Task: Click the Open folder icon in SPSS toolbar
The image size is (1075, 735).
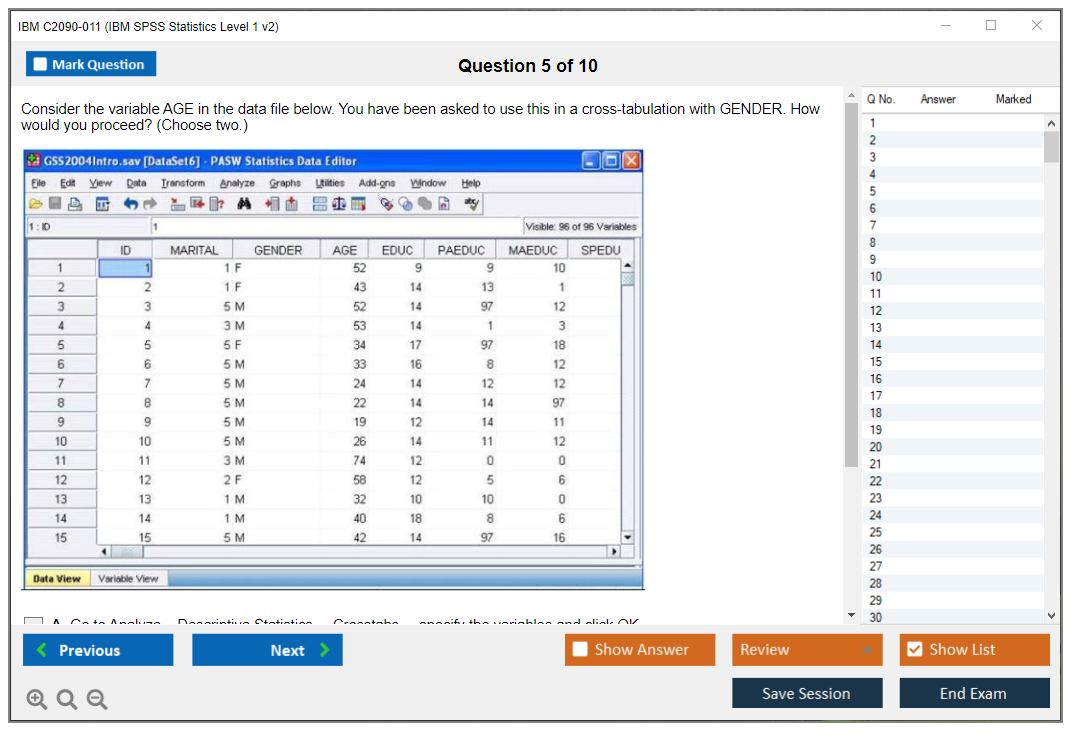Action: coord(36,204)
